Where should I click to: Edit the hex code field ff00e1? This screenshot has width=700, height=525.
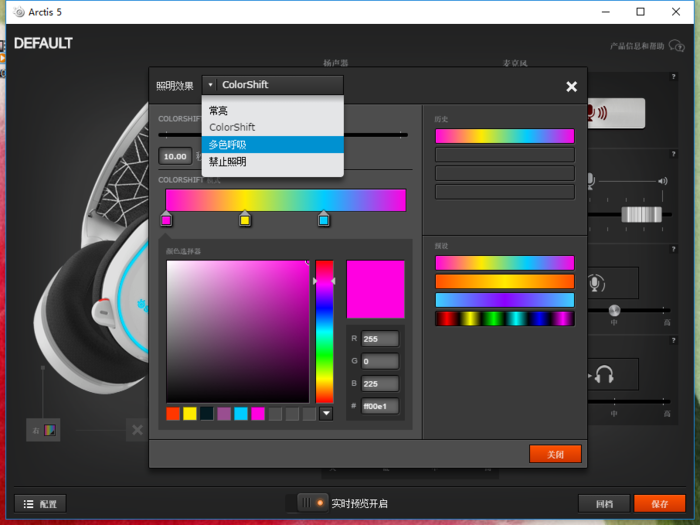click(x=380, y=406)
